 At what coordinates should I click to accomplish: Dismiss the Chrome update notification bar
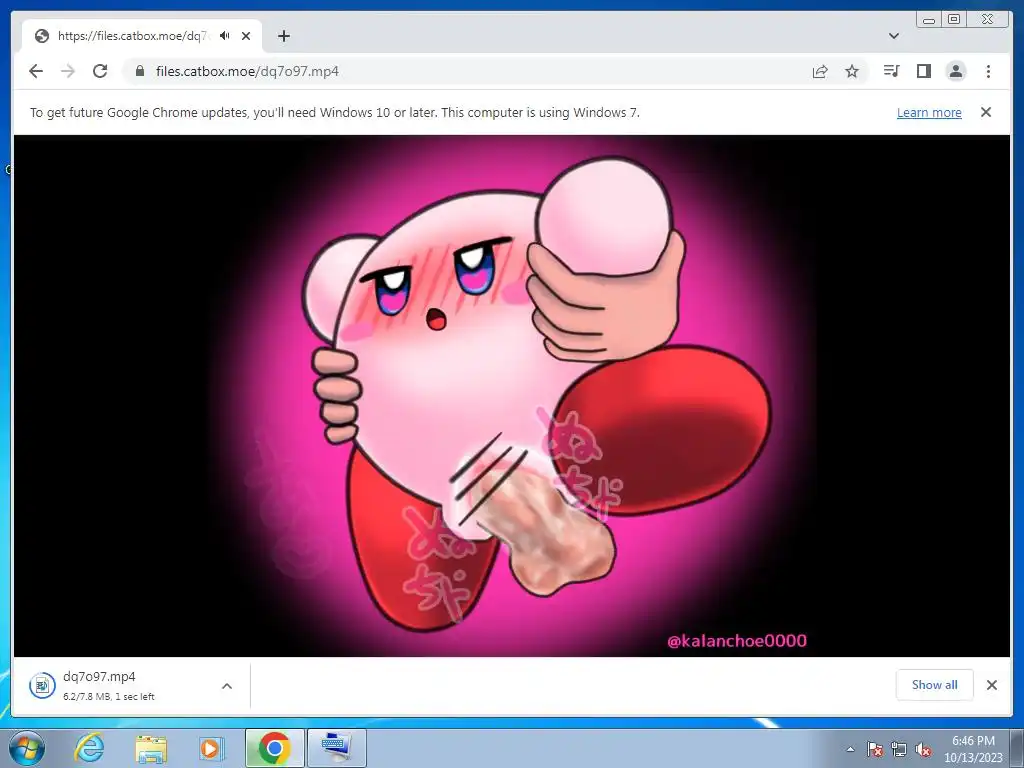click(986, 112)
